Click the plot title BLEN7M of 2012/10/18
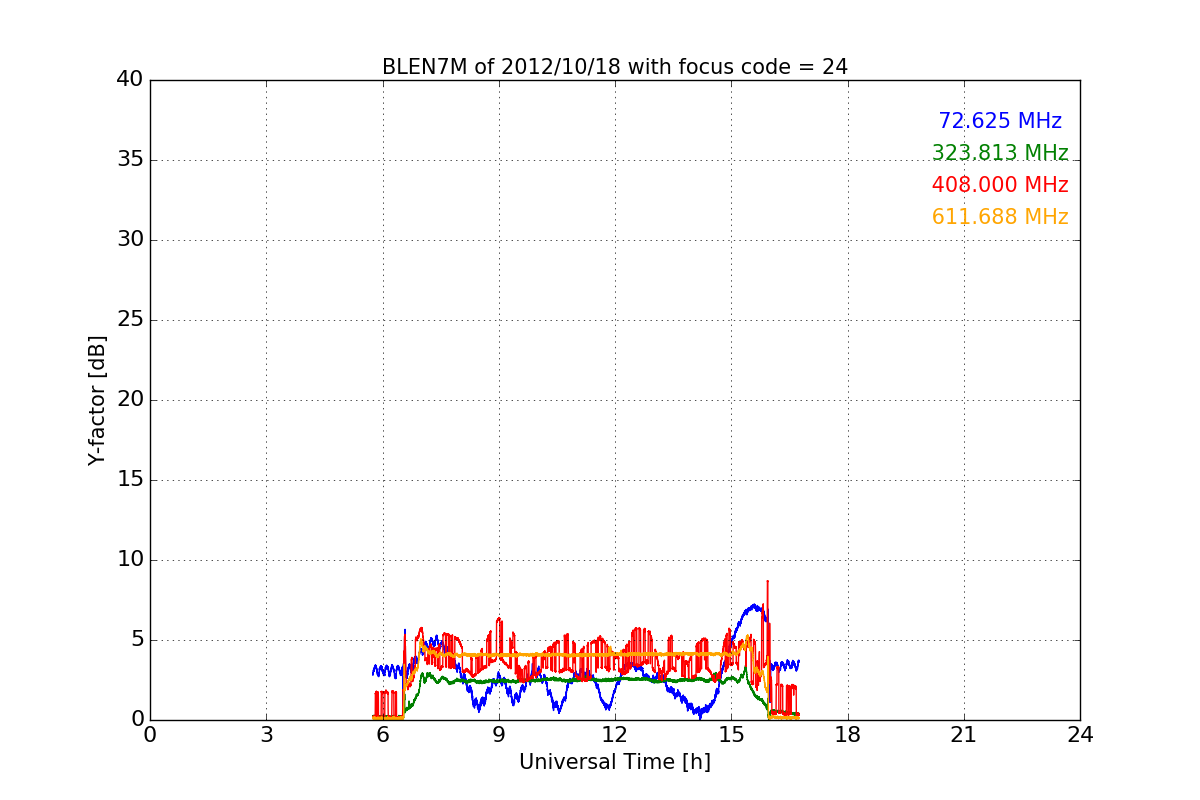1200x800 pixels. click(615, 67)
